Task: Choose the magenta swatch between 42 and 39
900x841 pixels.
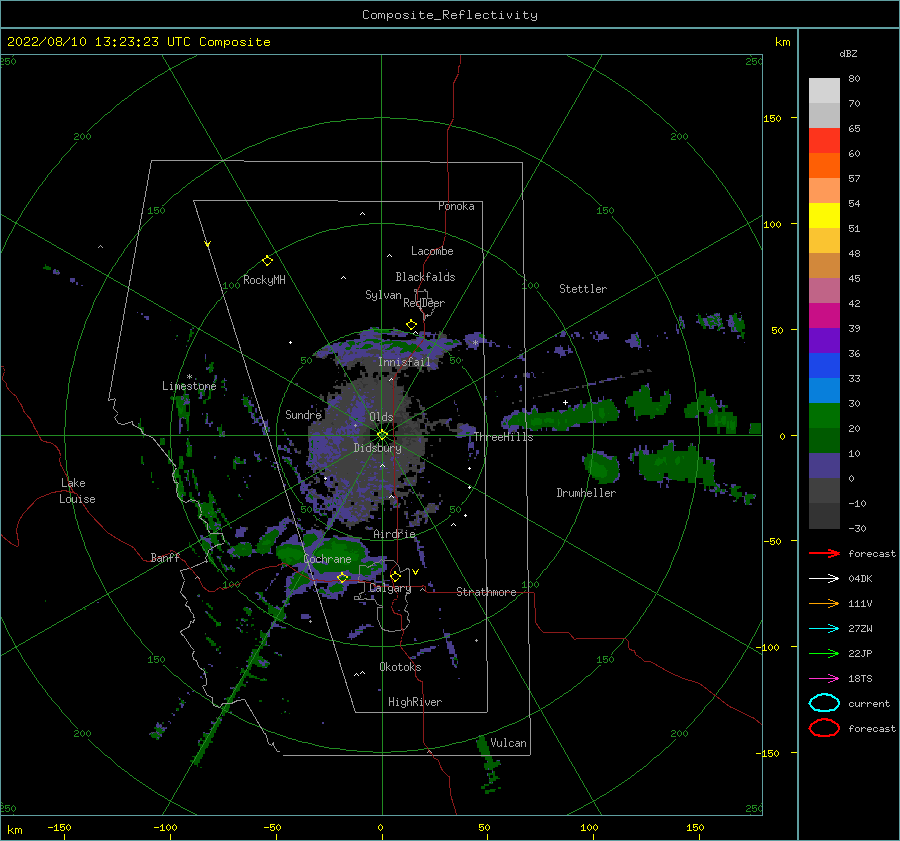Action: pos(824,316)
